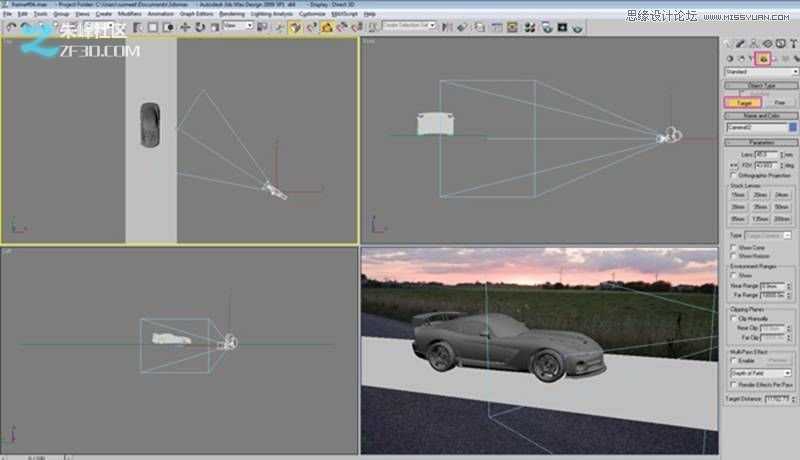Toggle Window/Crossing selection mode
Viewport: 800px width, 460px height.
(x=168, y=27)
